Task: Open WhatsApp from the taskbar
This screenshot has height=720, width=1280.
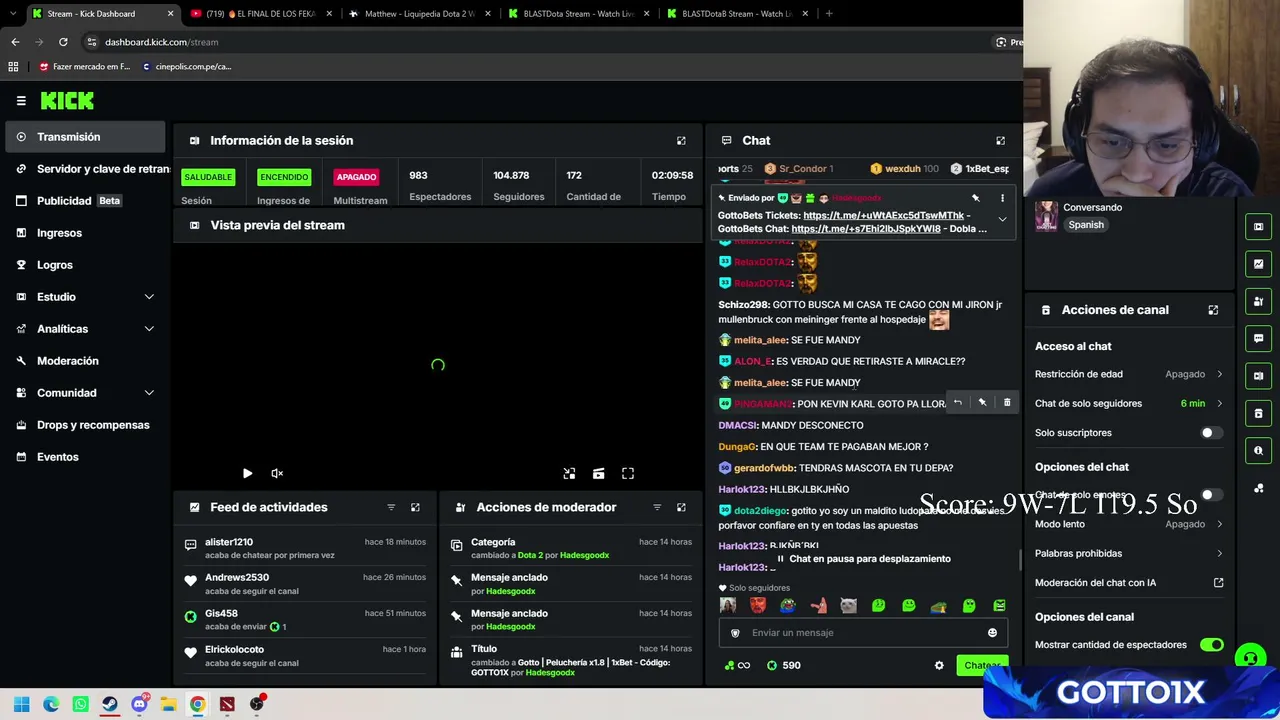Action: (x=81, y=704)
